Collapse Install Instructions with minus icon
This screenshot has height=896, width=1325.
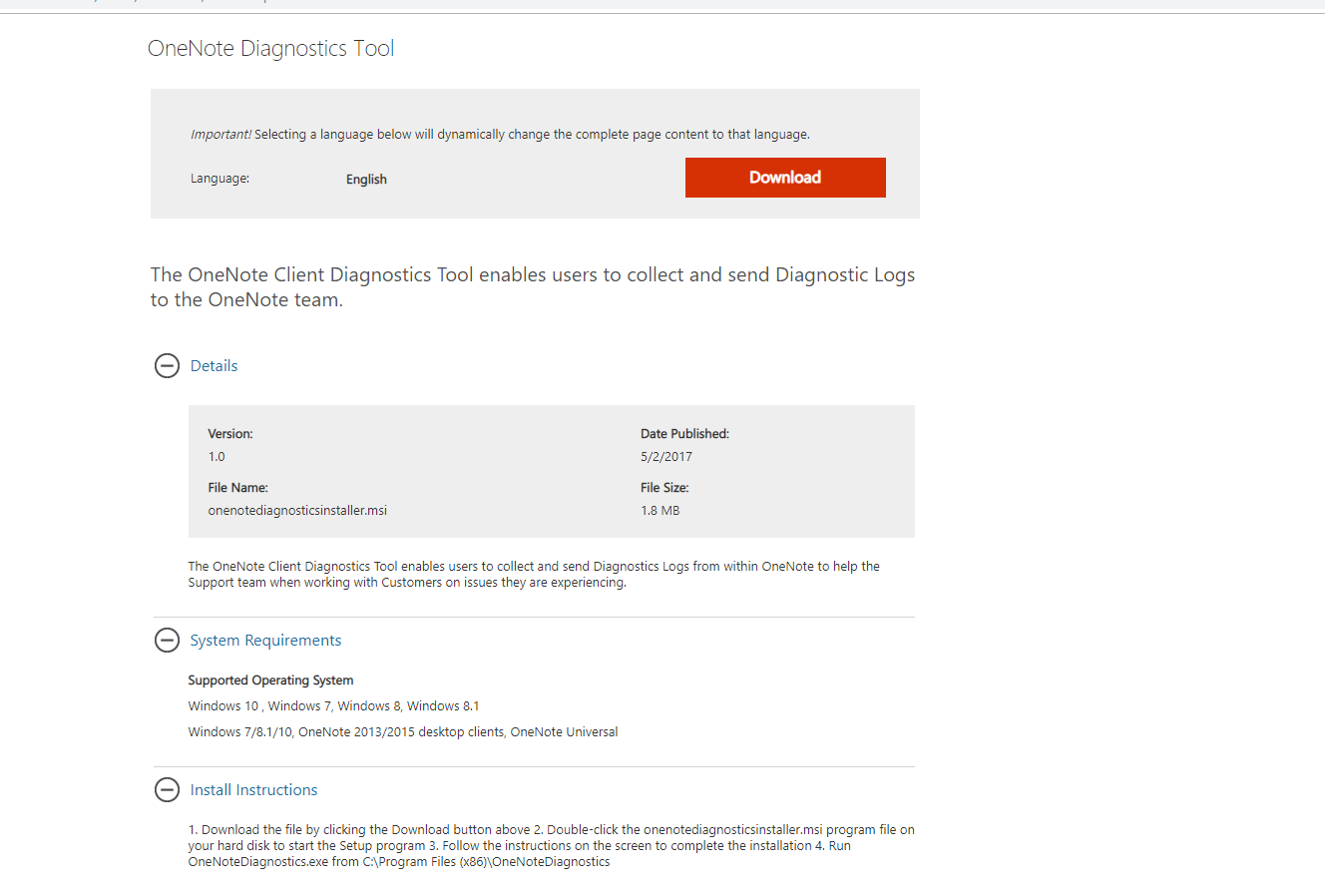tap(167, 790)
